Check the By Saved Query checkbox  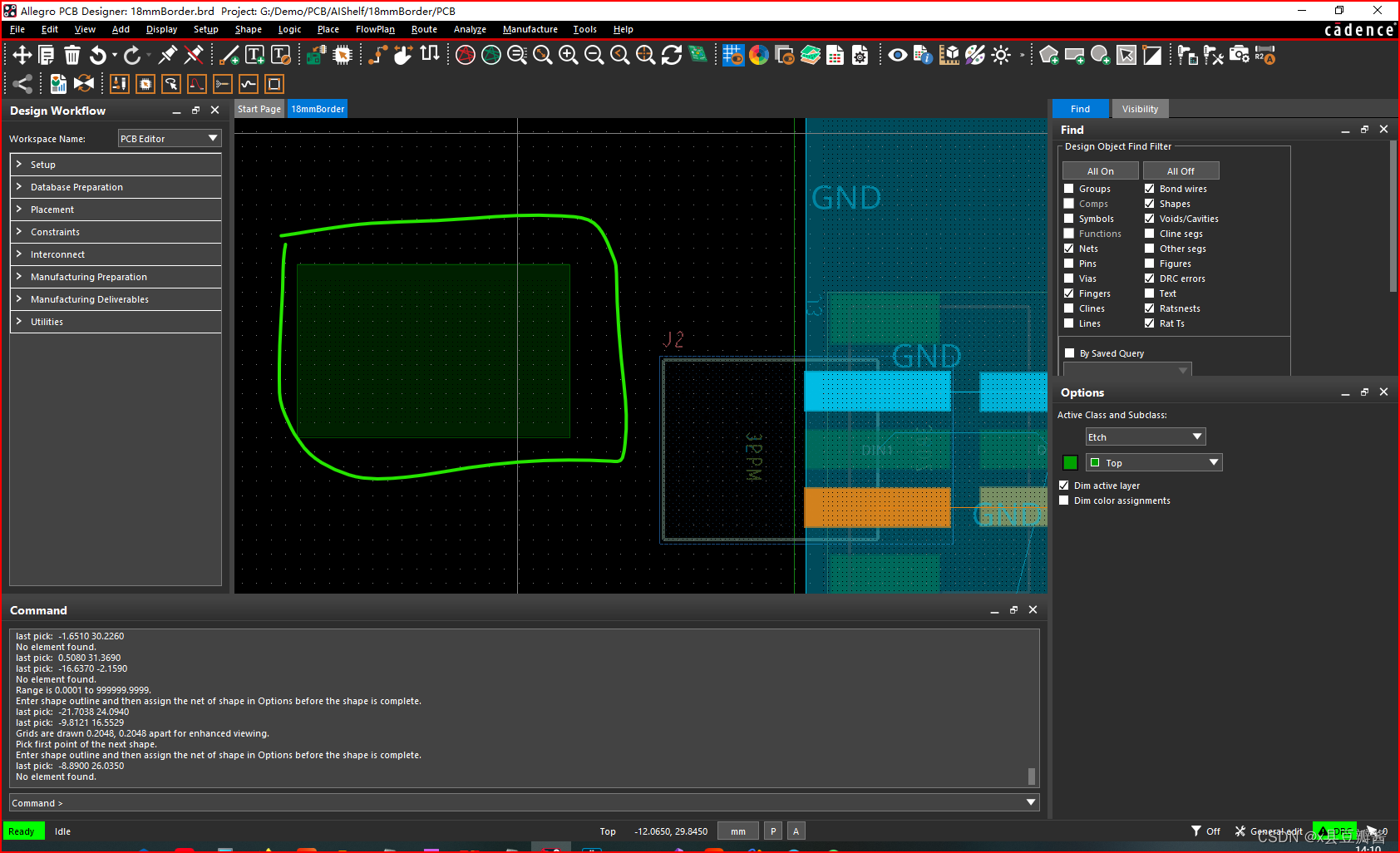tap(1070, 353)
